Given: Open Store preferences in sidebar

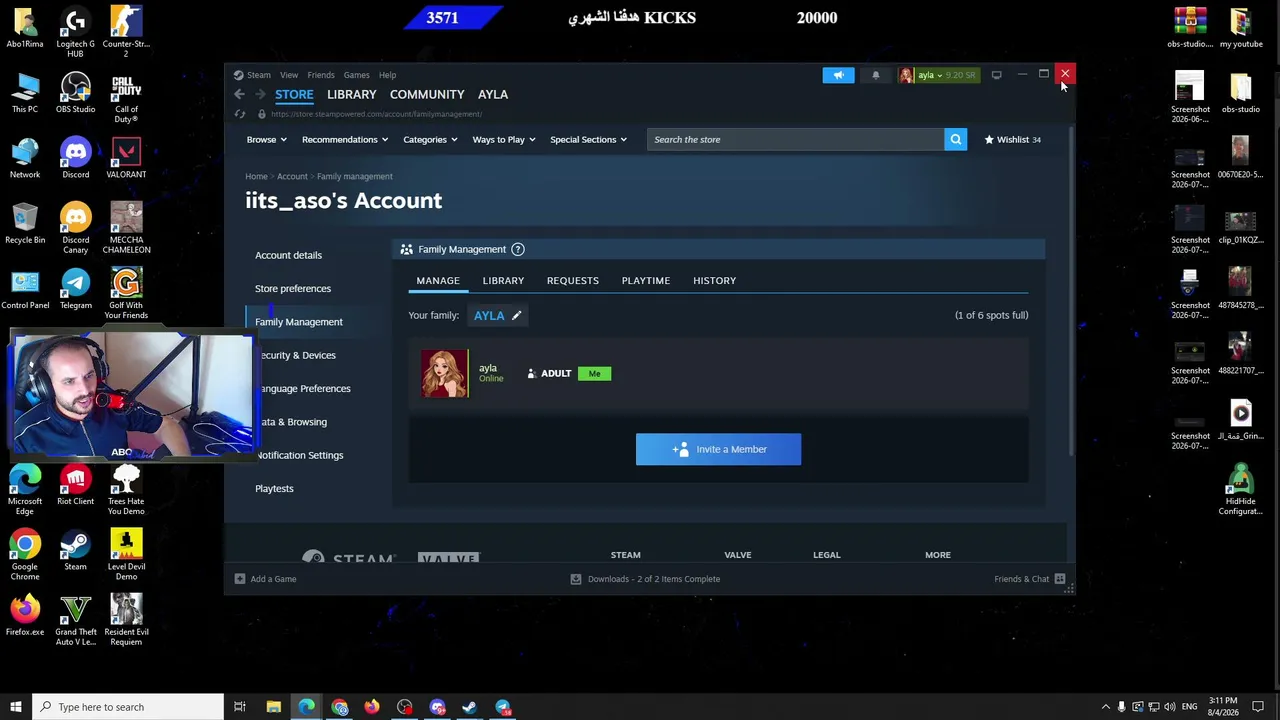Looking at the screenshot, I should pos(293,289).
